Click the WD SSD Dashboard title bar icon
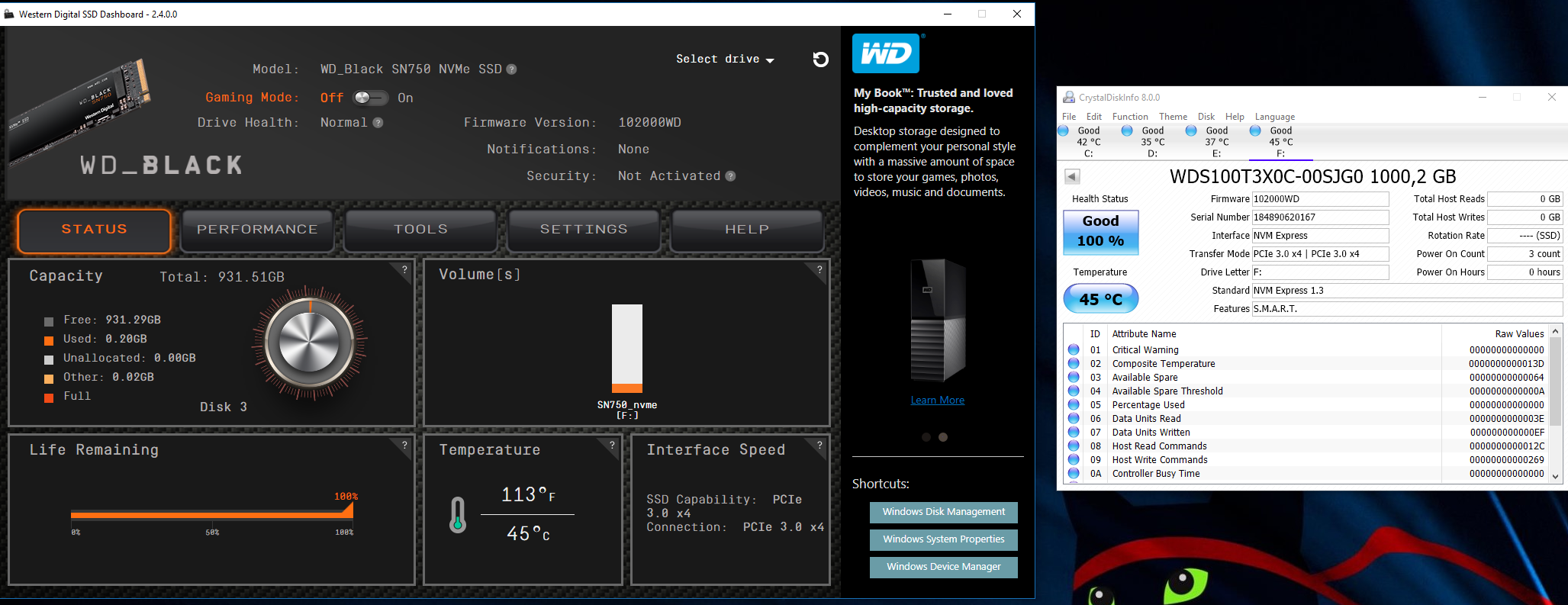 click(x=9, y=14)
